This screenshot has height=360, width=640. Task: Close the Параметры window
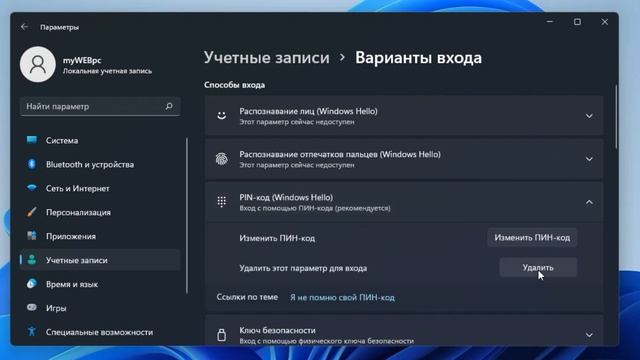[604, 22]
